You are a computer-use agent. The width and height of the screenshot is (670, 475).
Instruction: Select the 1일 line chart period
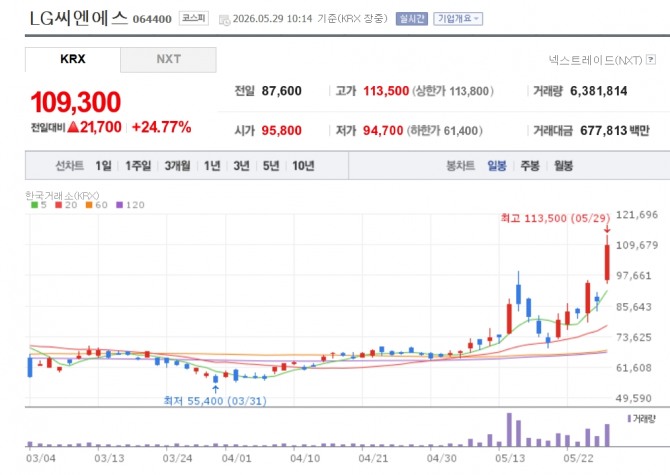coord(103,166)
